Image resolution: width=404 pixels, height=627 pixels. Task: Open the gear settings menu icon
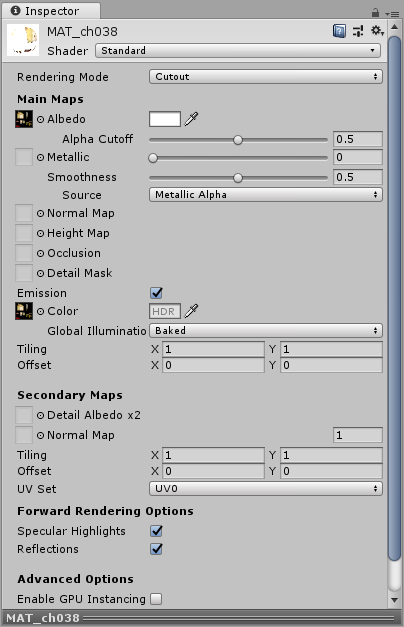[x=377, y=30]
